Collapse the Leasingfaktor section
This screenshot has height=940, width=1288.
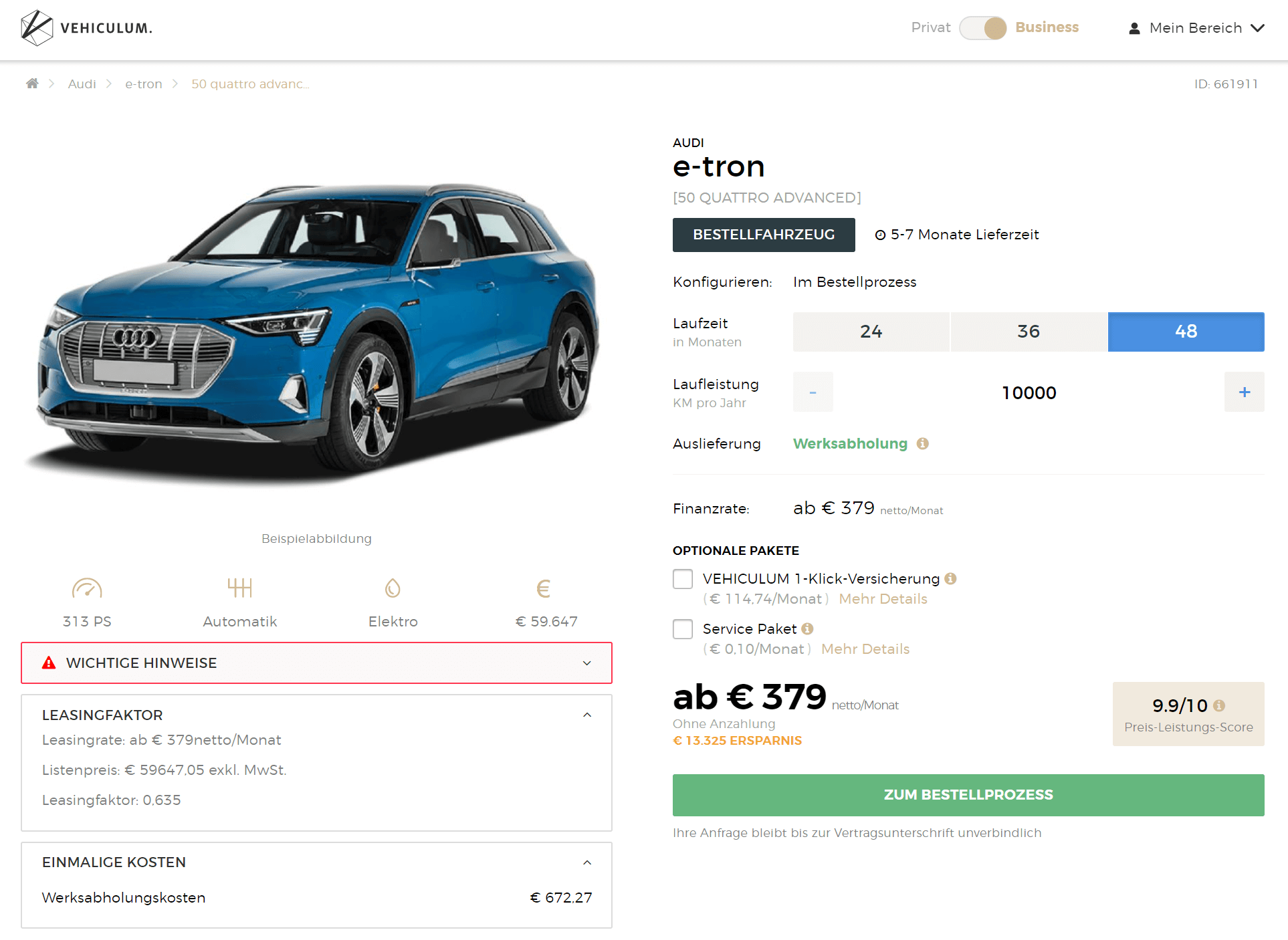pyautogui.click(x=587, y=715)
